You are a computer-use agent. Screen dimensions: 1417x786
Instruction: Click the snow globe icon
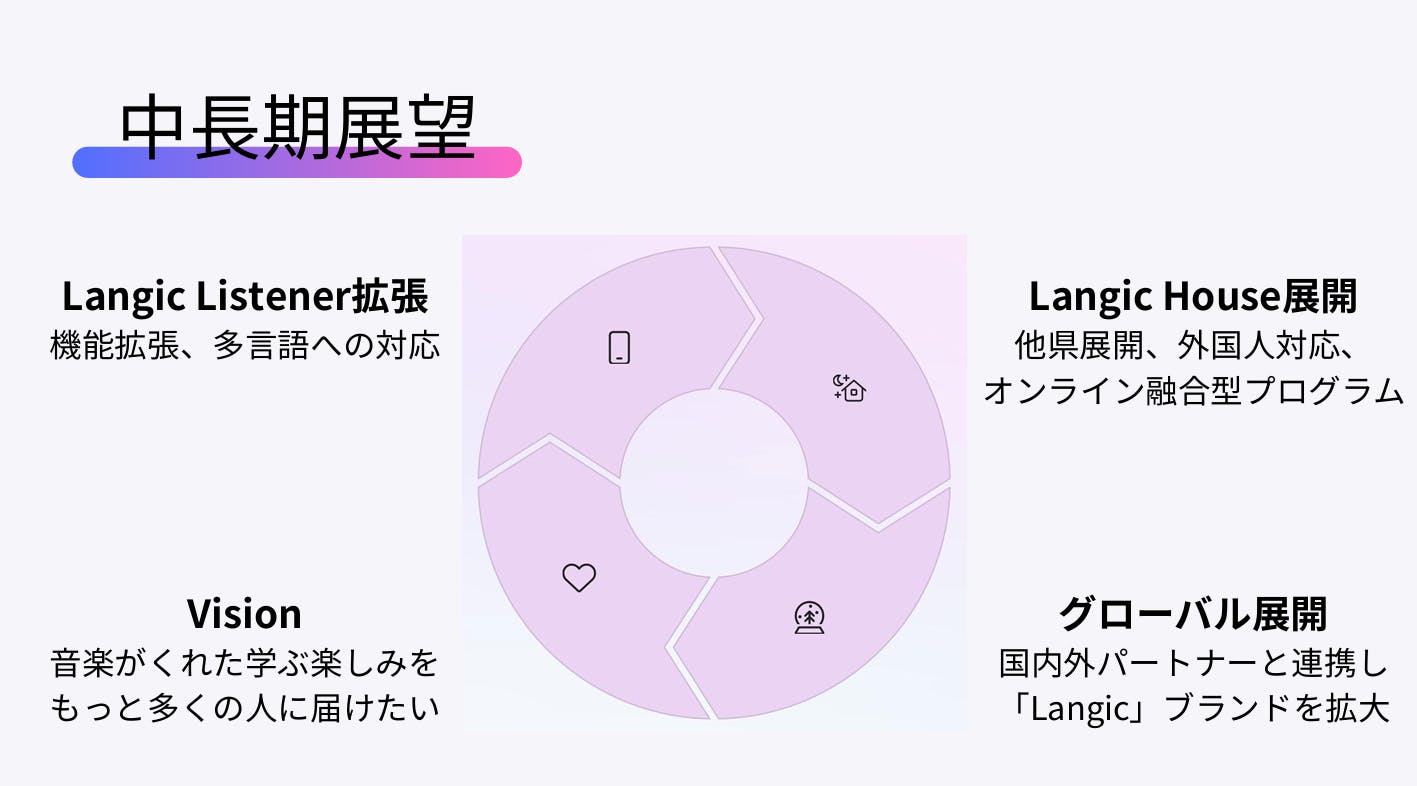809,618
